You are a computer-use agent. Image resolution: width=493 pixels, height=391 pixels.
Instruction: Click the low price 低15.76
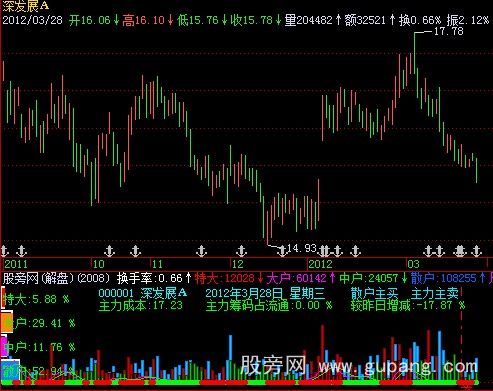click(x=197, y=20)
